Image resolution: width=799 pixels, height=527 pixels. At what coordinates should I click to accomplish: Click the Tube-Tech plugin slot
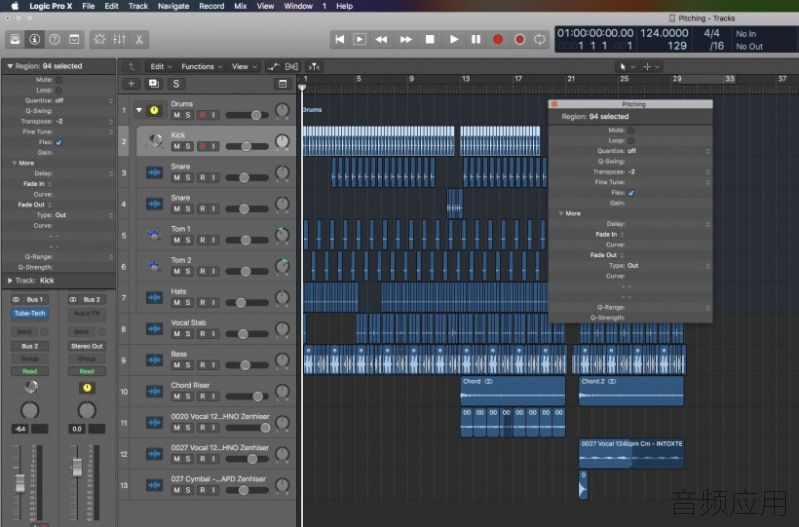30,313
